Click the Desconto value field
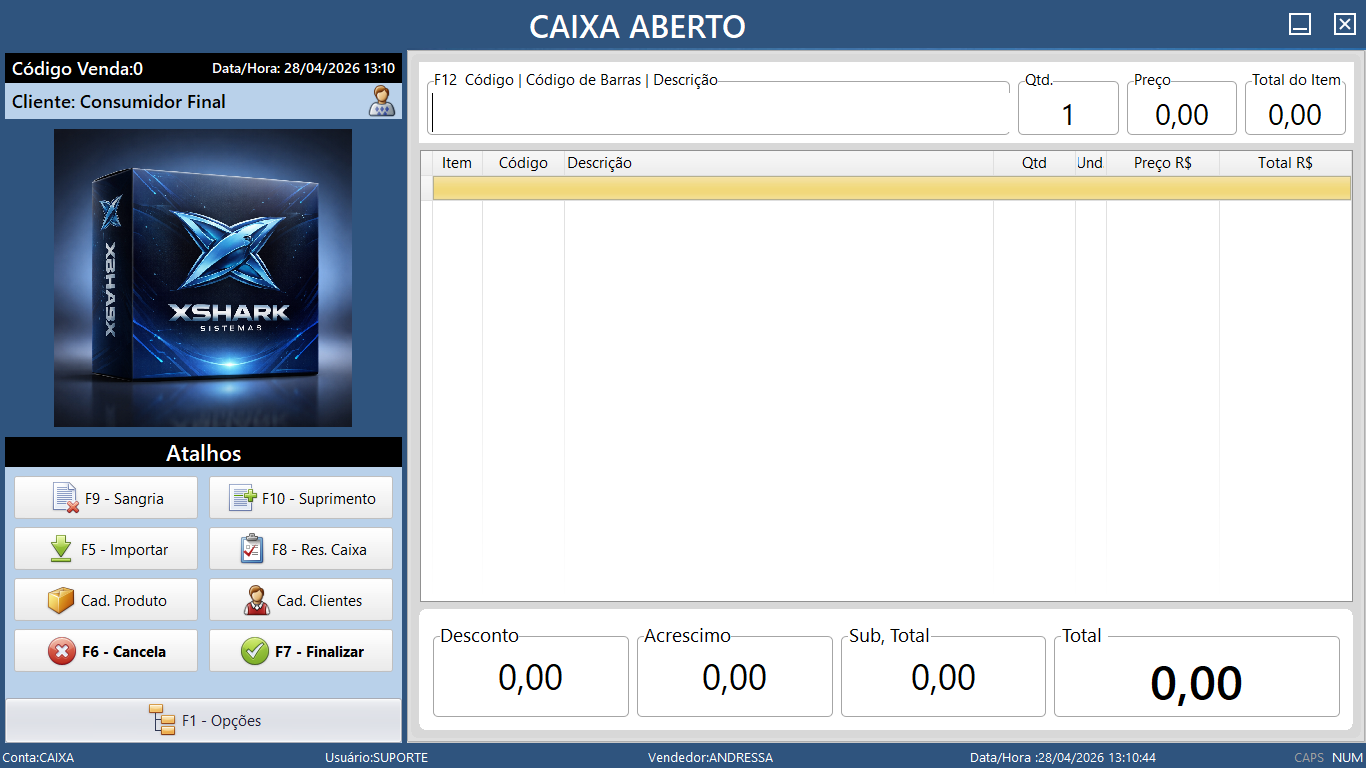 531,677
